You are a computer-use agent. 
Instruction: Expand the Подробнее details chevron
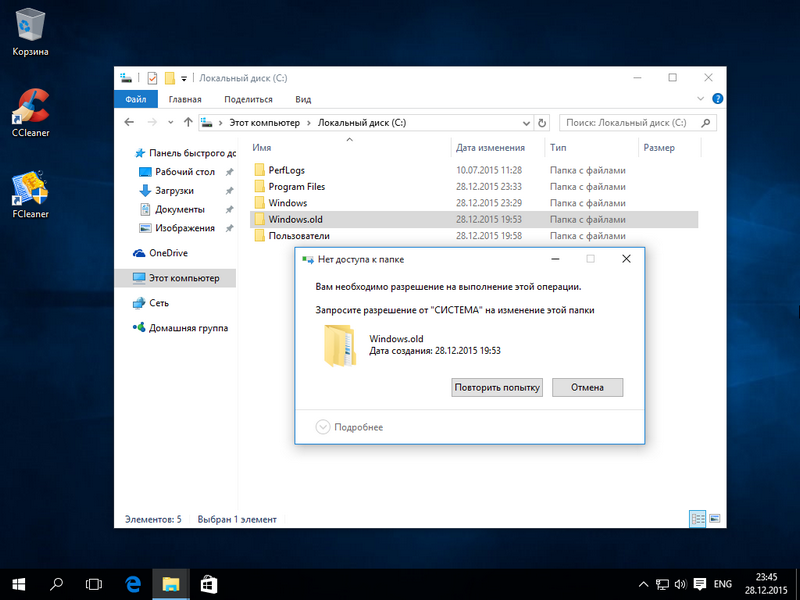pyautogui.click(x=323, y=427)
